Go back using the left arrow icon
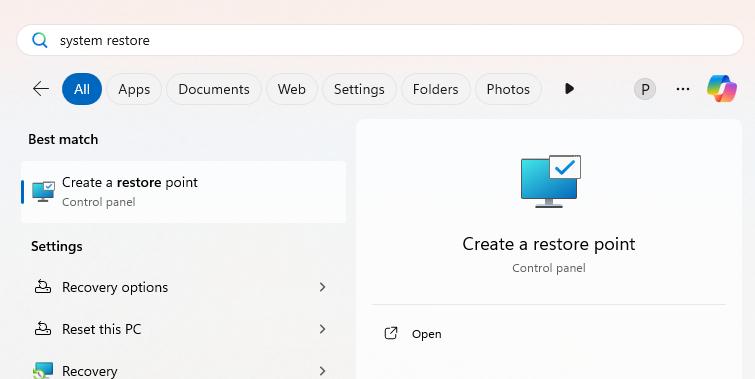 (41, 89)
